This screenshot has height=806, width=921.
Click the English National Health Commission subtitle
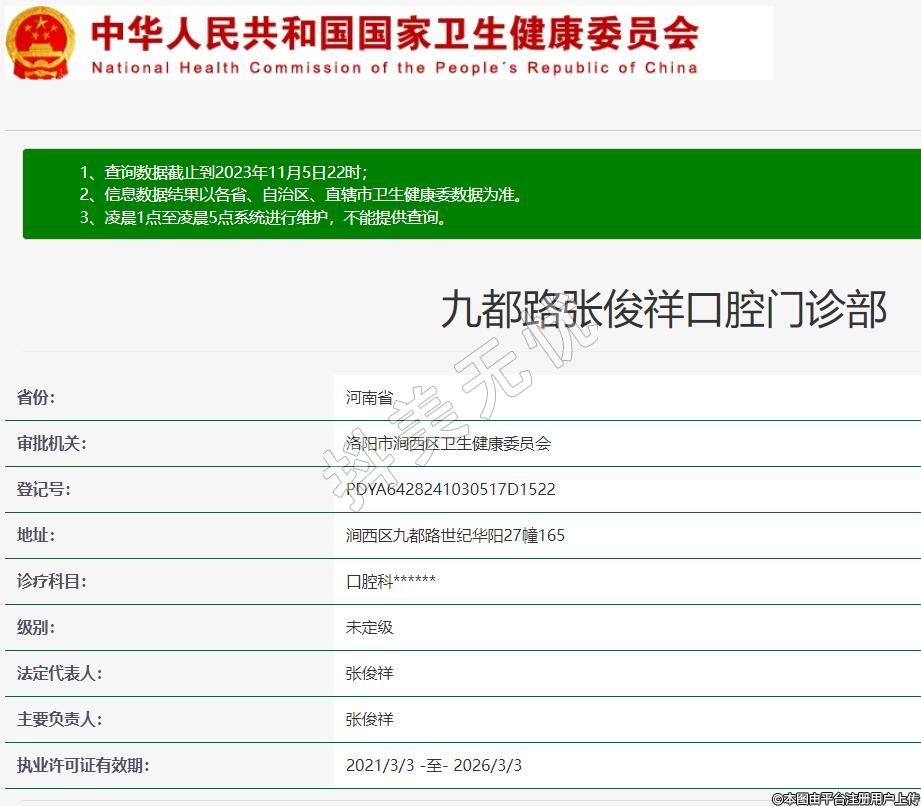[x=394, y=68]
